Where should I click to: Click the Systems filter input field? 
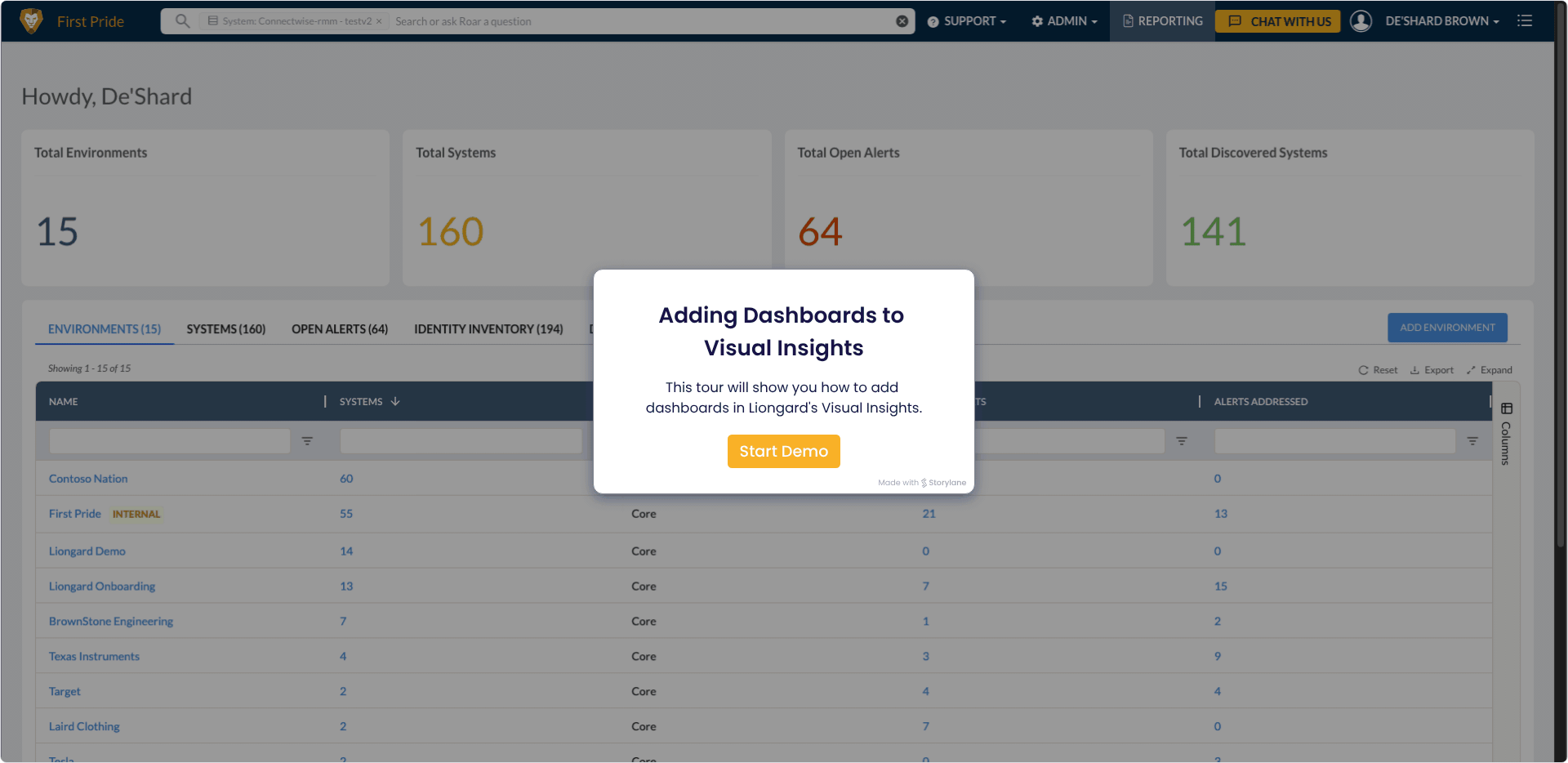[461, 441]
